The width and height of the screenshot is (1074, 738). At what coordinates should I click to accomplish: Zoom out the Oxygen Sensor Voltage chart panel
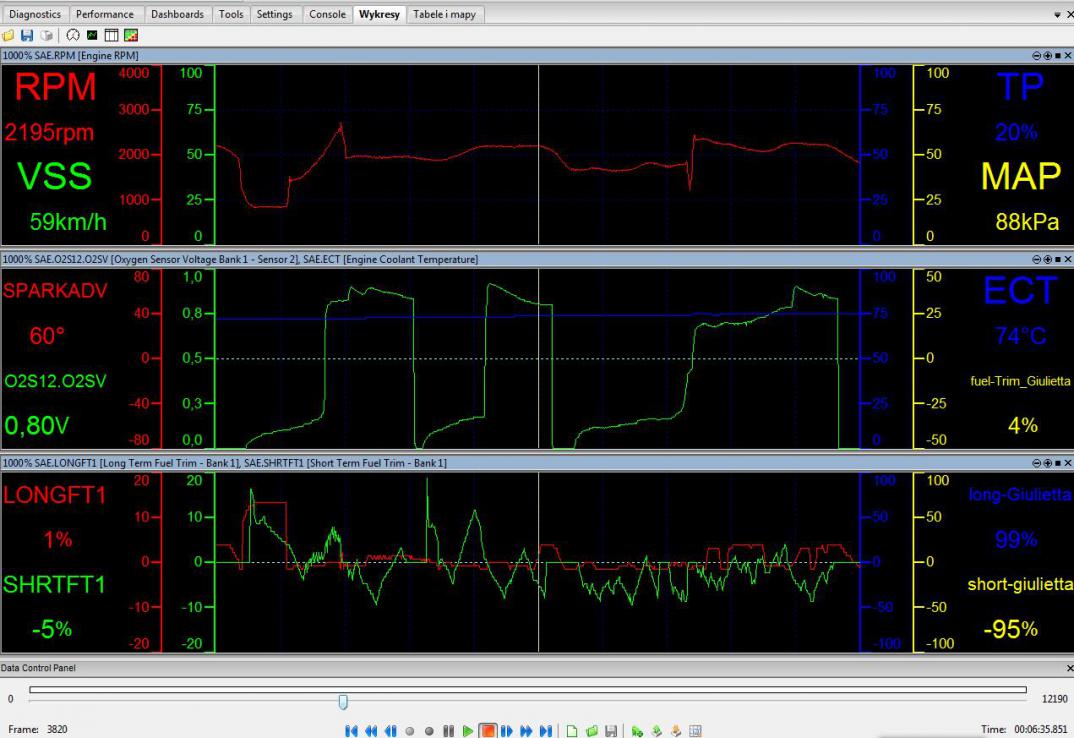(1036, 259)
